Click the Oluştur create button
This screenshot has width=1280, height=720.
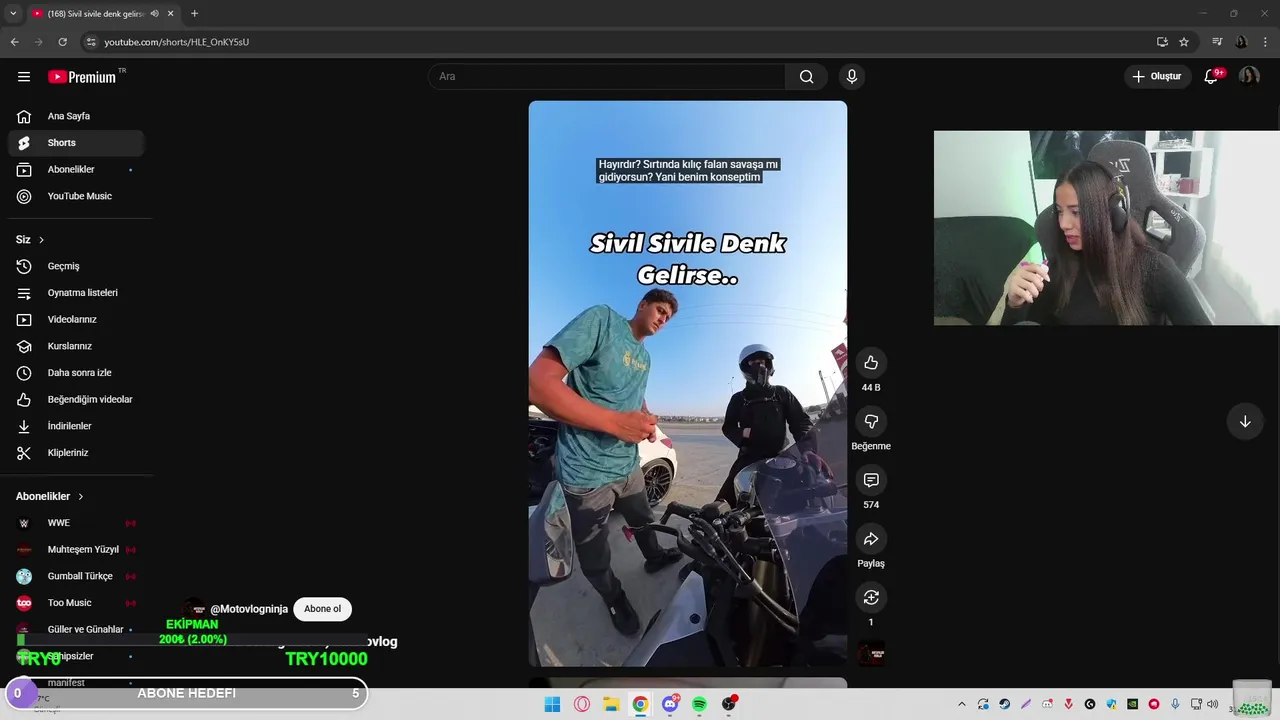pos(1158,76)
